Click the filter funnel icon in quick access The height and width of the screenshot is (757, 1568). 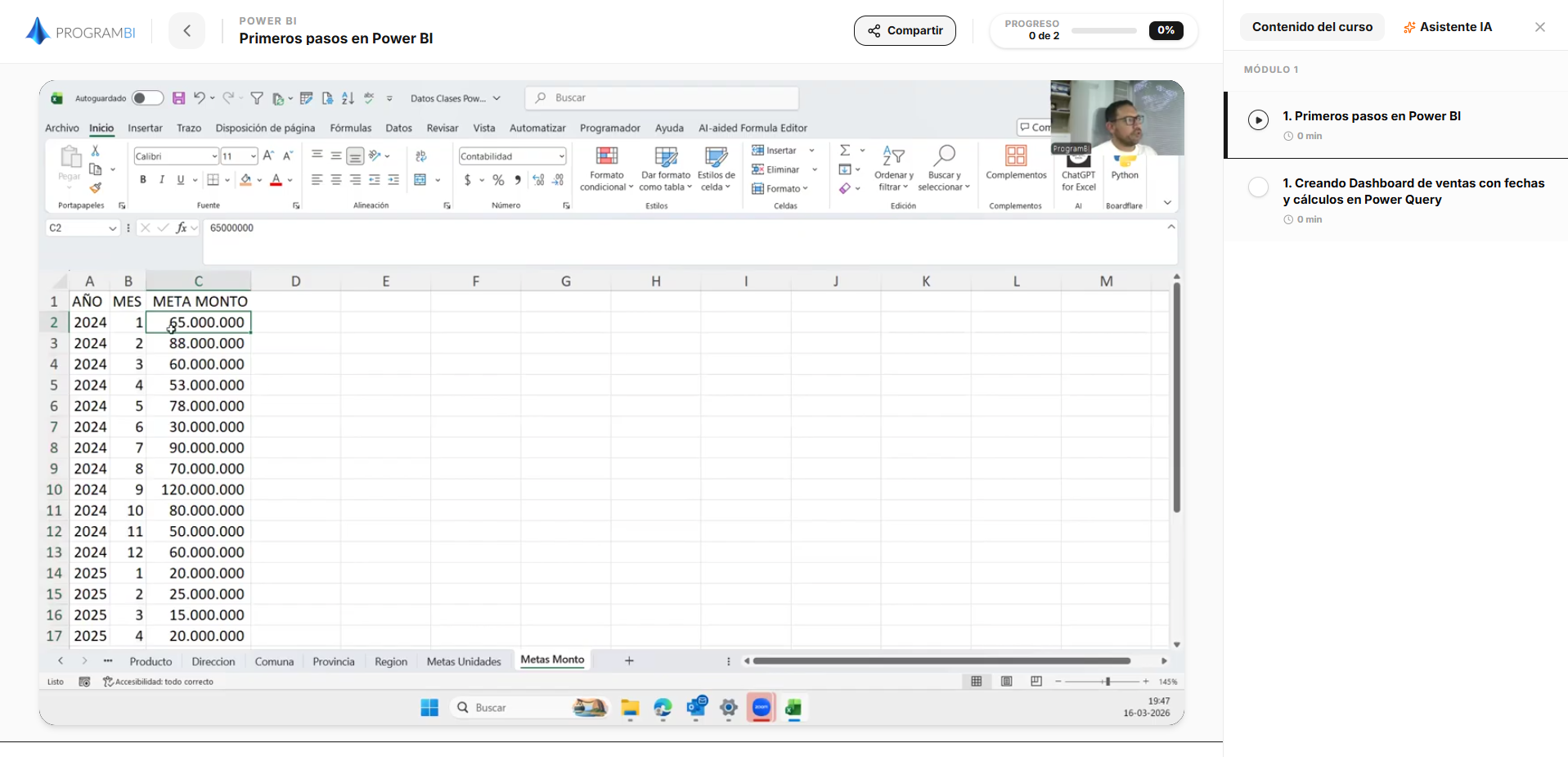[257, 98]
